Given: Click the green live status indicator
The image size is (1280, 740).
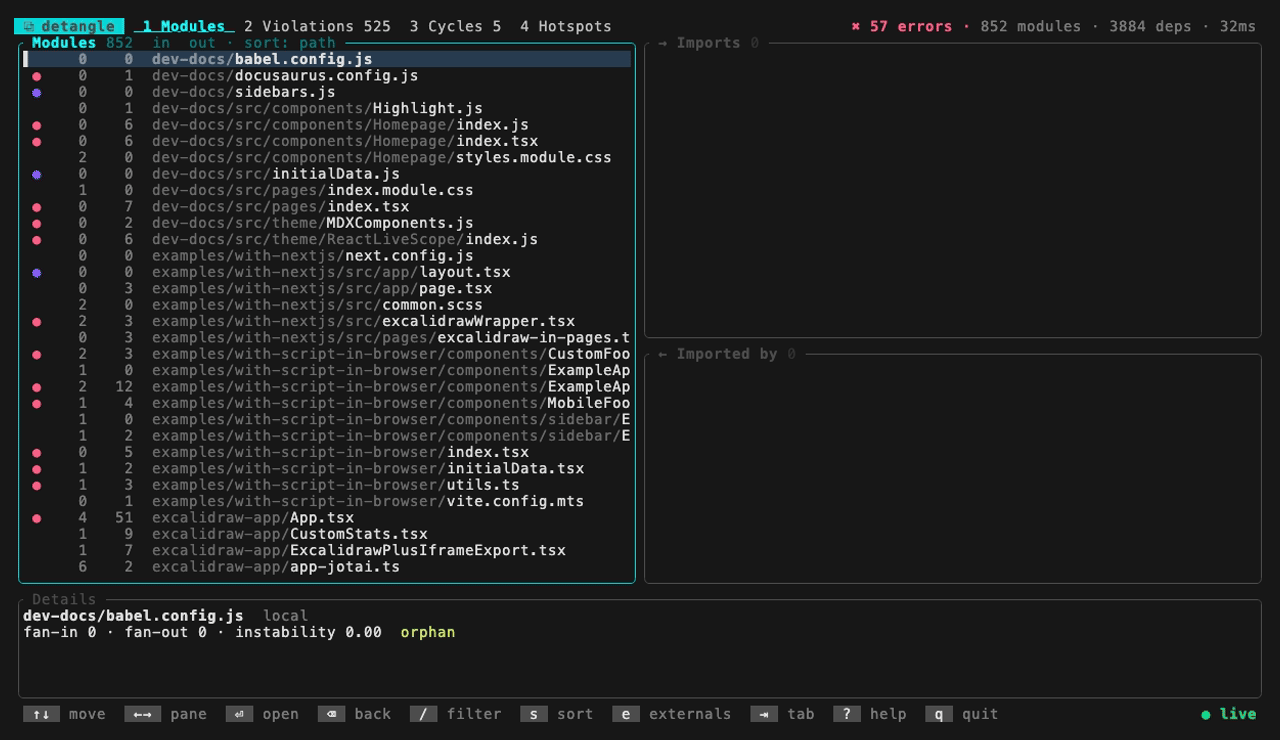Looking at the screenshot, I should (x=1228, y=714).
